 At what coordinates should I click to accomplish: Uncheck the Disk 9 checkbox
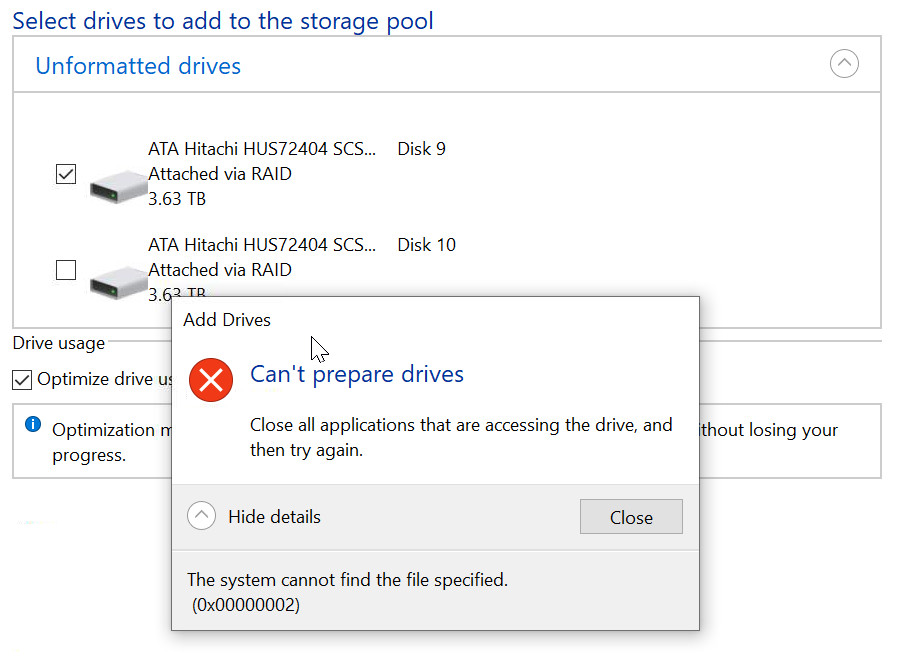pyautogui.click(x=66, y=174)
